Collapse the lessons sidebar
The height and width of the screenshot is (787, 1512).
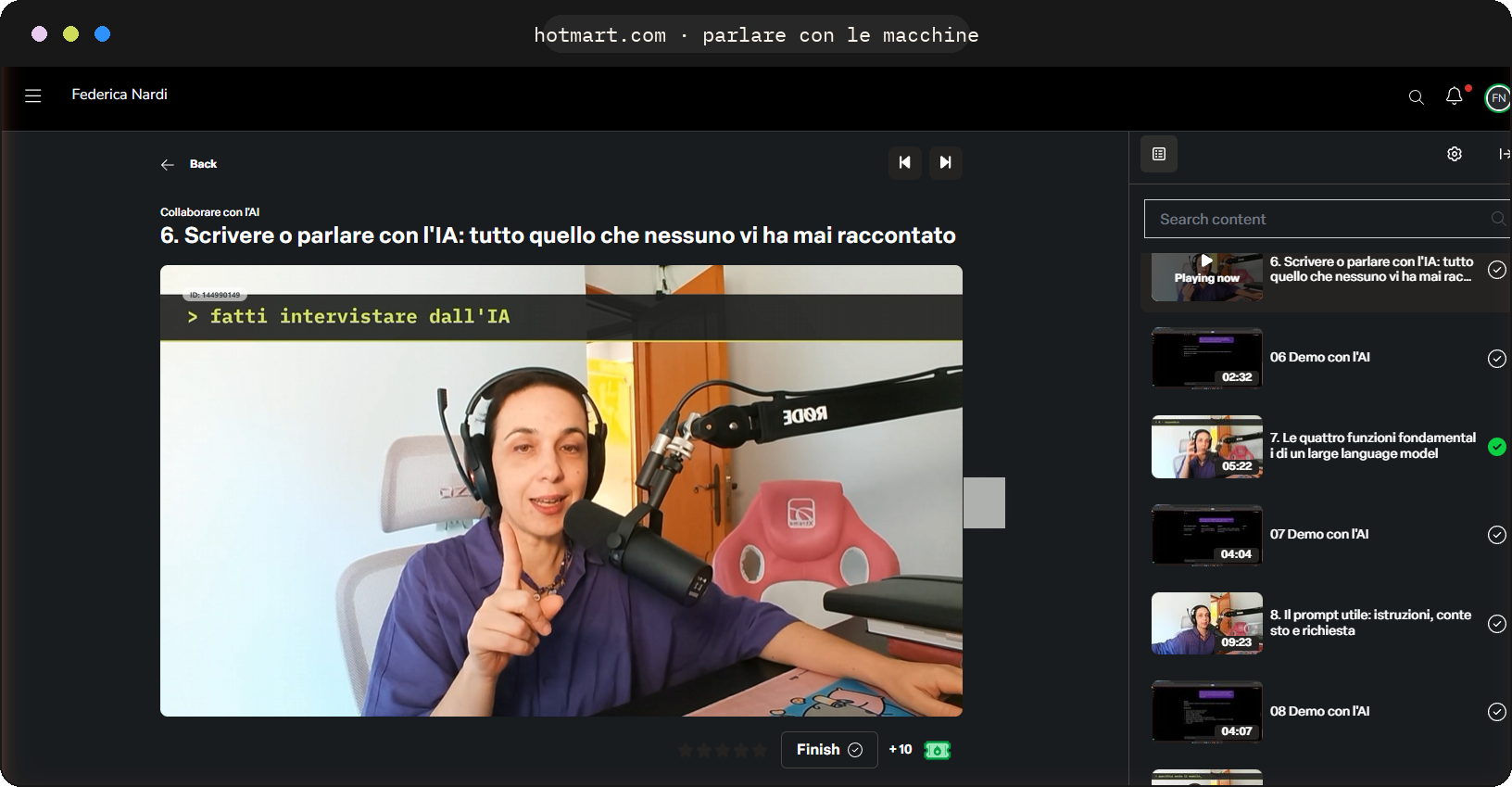click(x=1505, y=154)
